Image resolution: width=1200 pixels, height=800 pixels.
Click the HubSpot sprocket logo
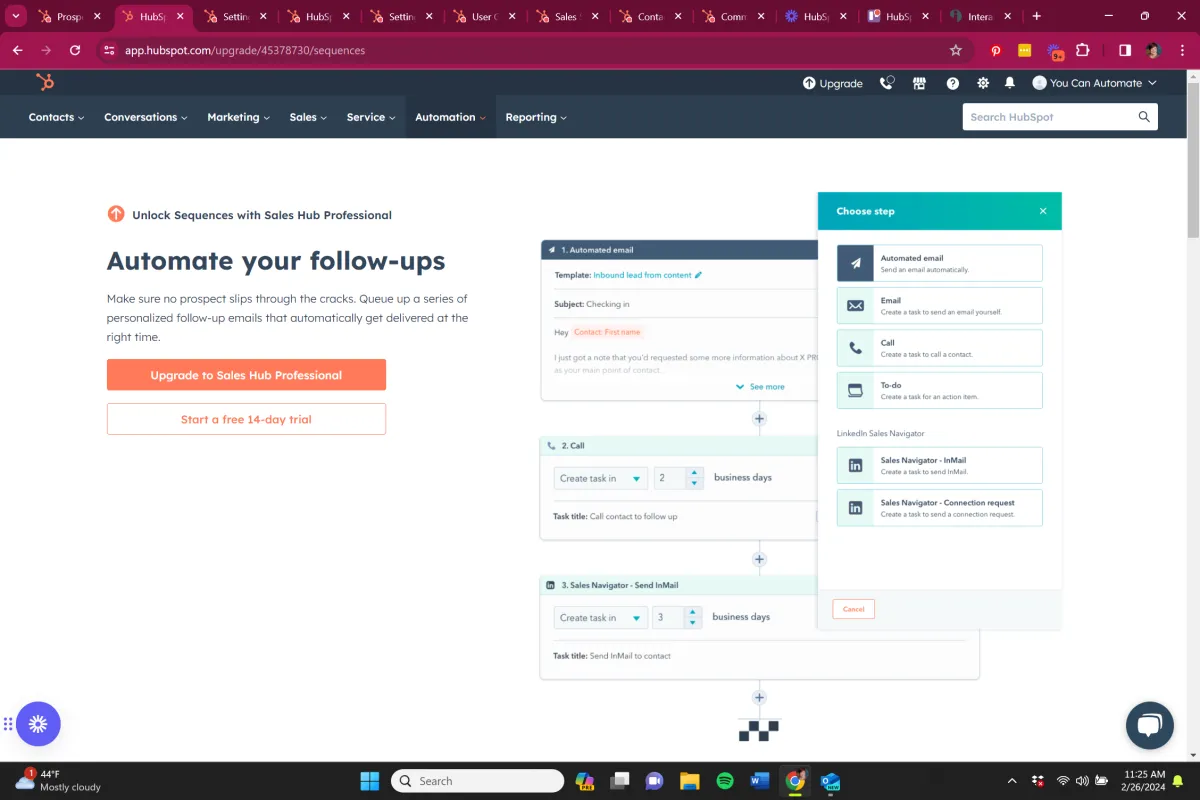click(x=45, y=83)
